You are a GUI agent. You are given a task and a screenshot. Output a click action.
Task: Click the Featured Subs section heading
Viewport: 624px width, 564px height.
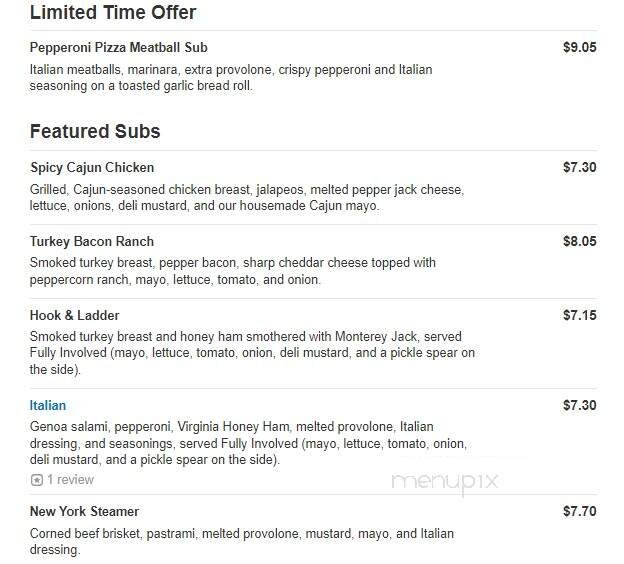click(95, 131)
